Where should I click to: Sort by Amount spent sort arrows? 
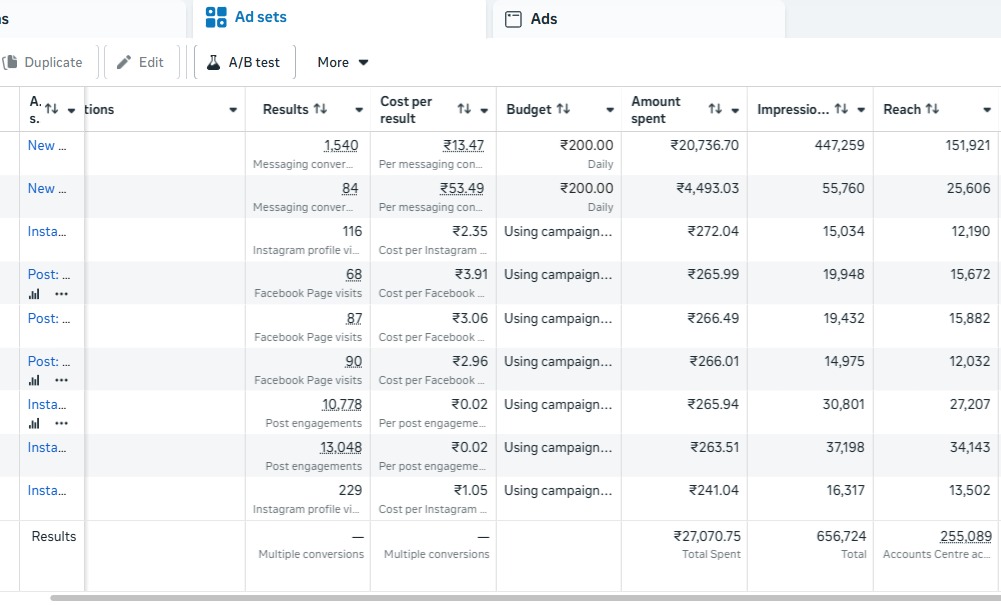715,109
